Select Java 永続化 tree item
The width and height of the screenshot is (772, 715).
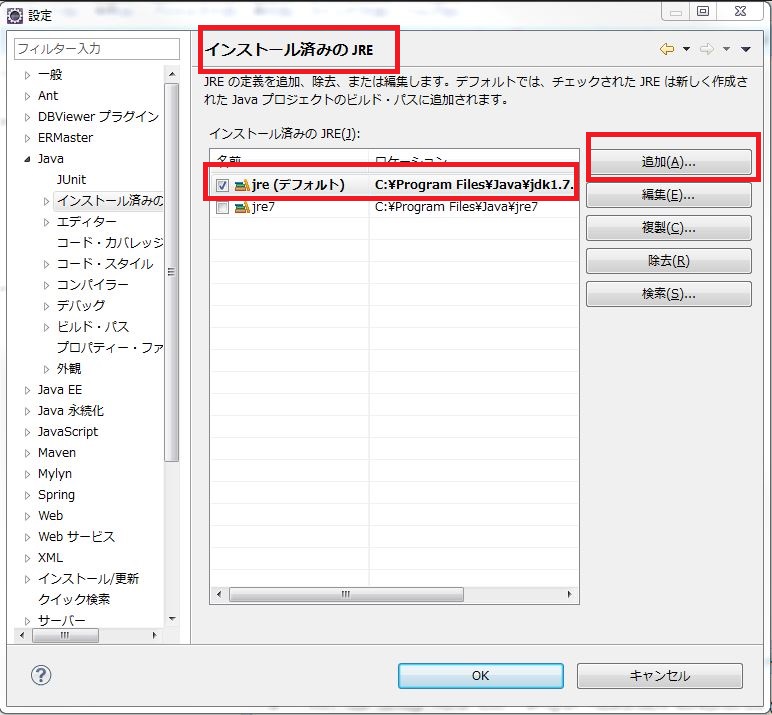click(x=70, y=411)
